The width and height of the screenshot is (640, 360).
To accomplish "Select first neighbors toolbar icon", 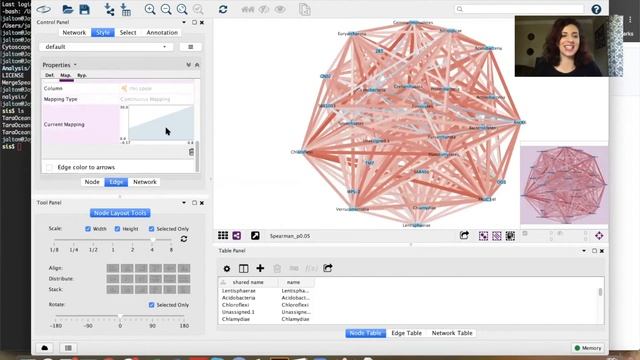I will 247,9.
